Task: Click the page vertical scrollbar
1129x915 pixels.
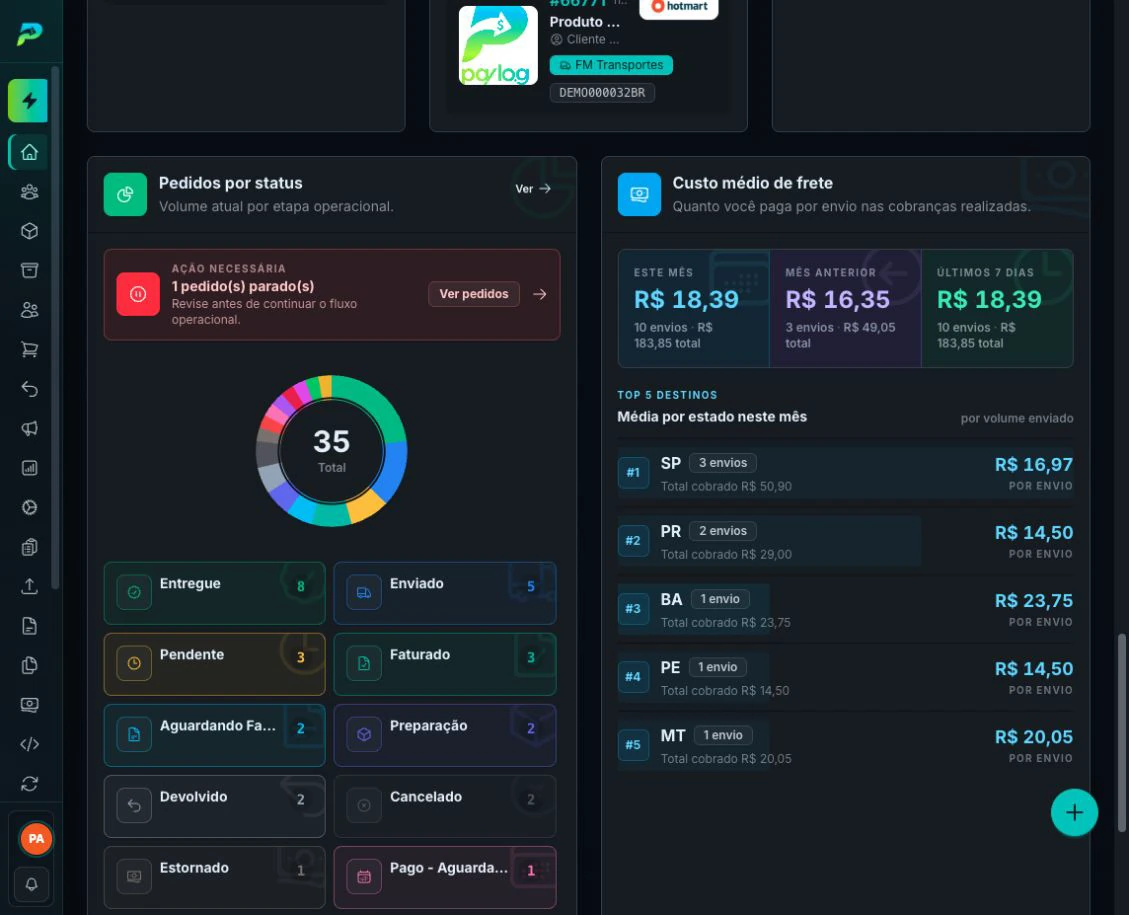Action: click(x=1121, y=733)
